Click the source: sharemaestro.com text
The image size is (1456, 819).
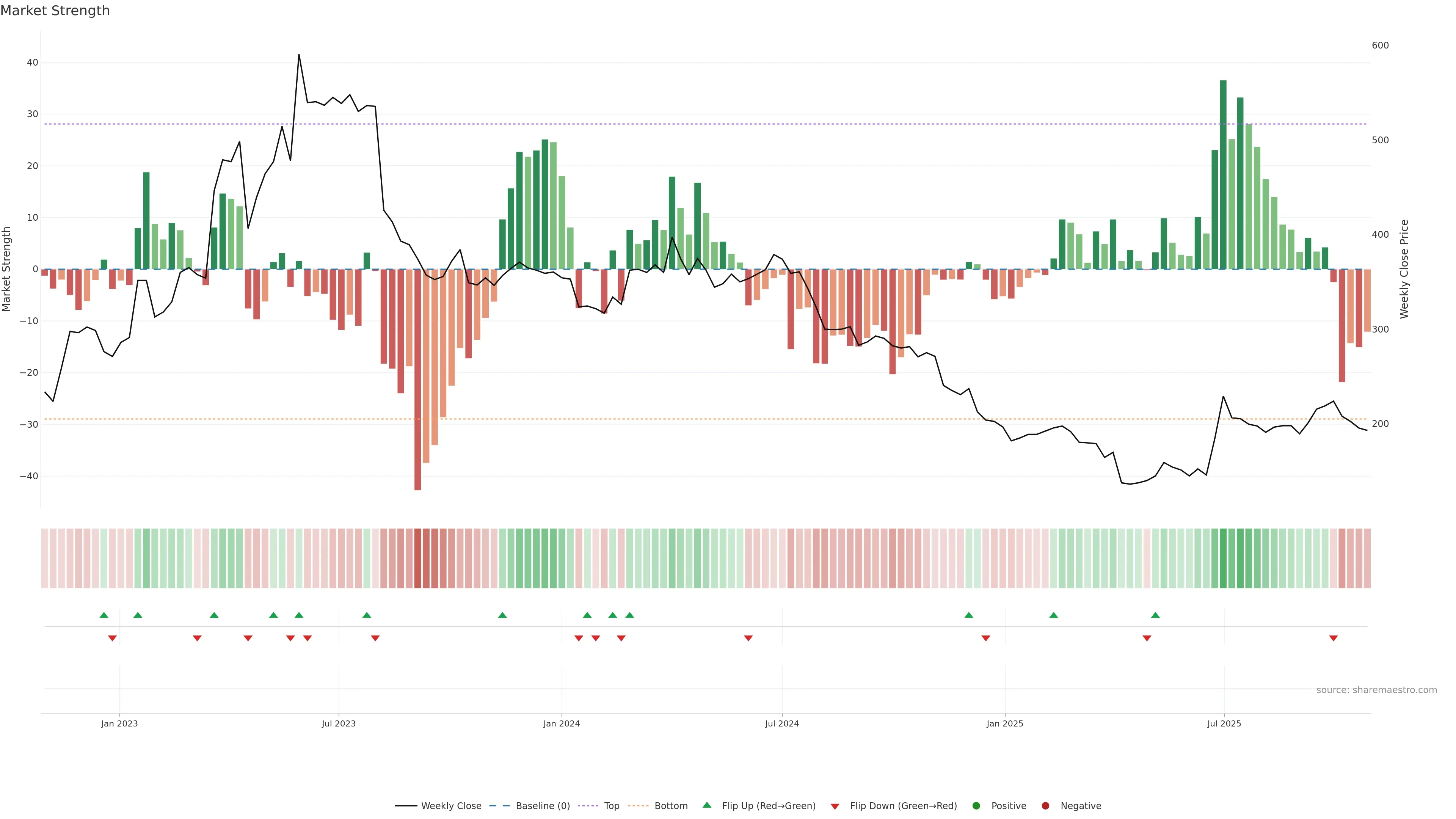point(1376,690)
